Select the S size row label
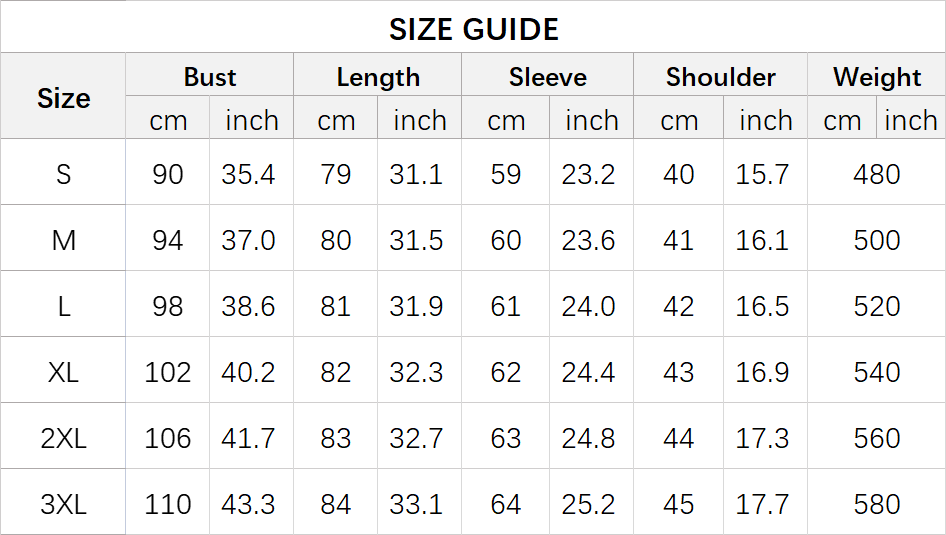The image size is (946, 535). pos(63,174)
